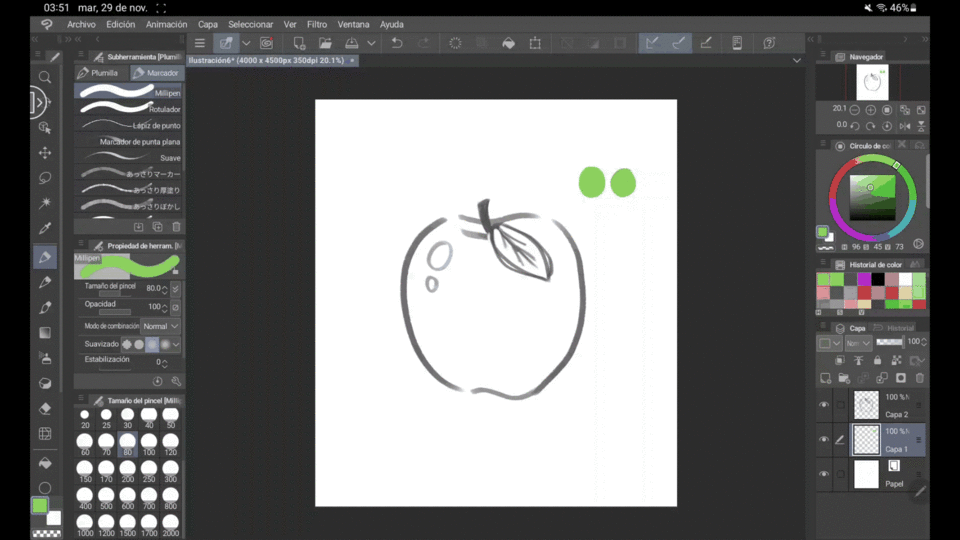
Task: Select the Suave brush
Action: pos(129,157)
